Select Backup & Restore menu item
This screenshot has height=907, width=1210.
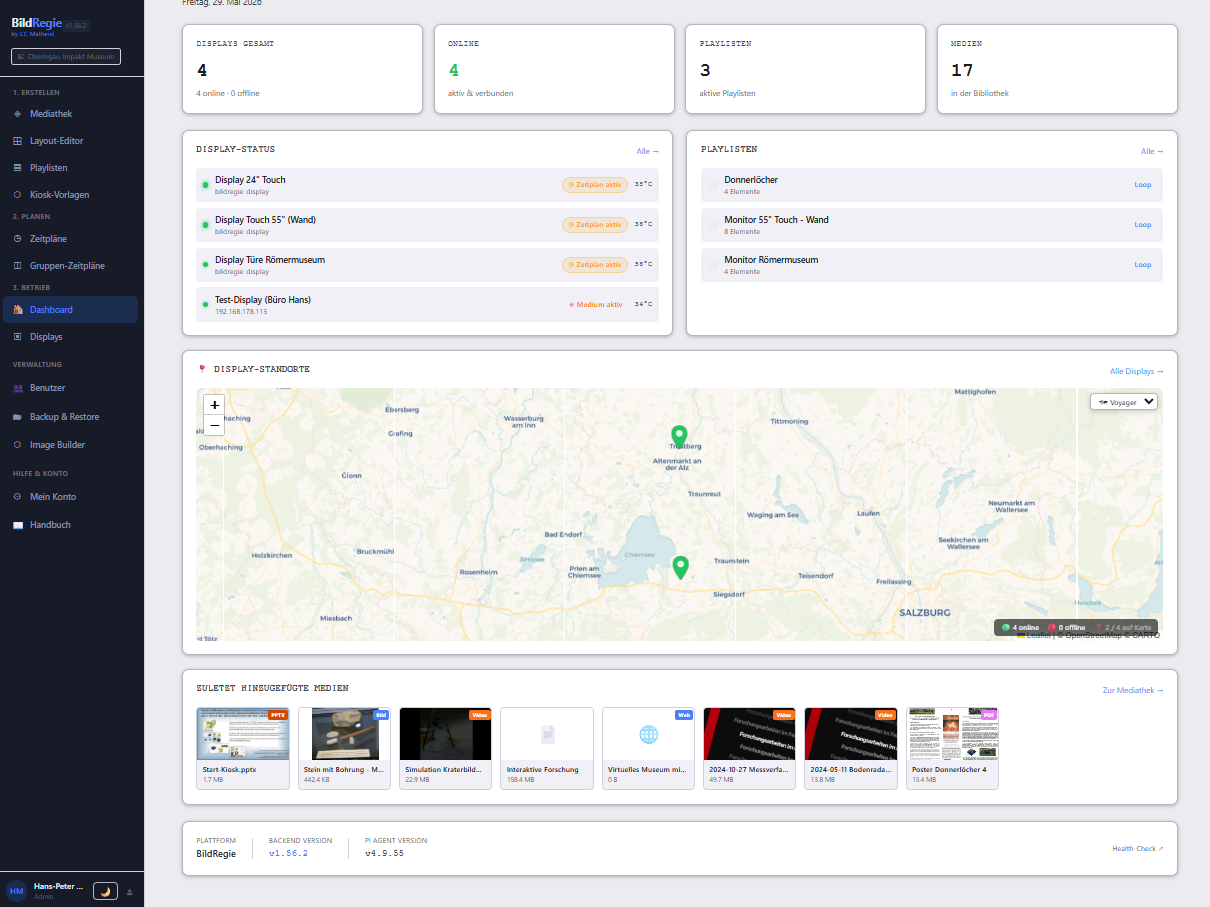71,417
